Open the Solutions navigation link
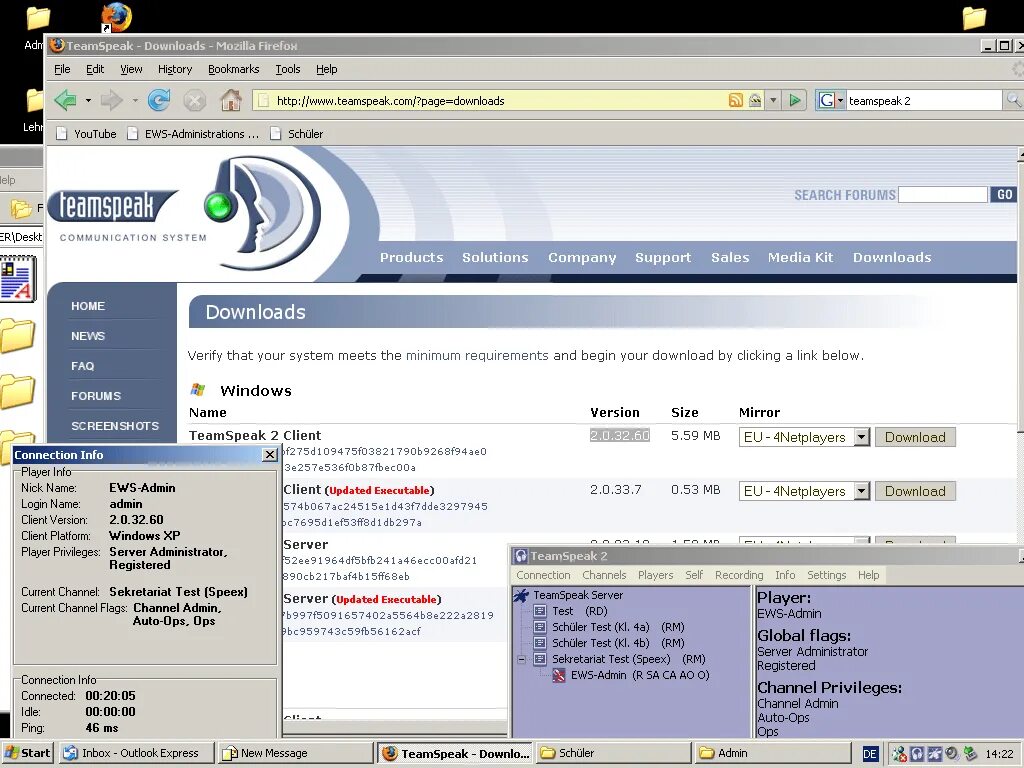 tap(495, 257)
